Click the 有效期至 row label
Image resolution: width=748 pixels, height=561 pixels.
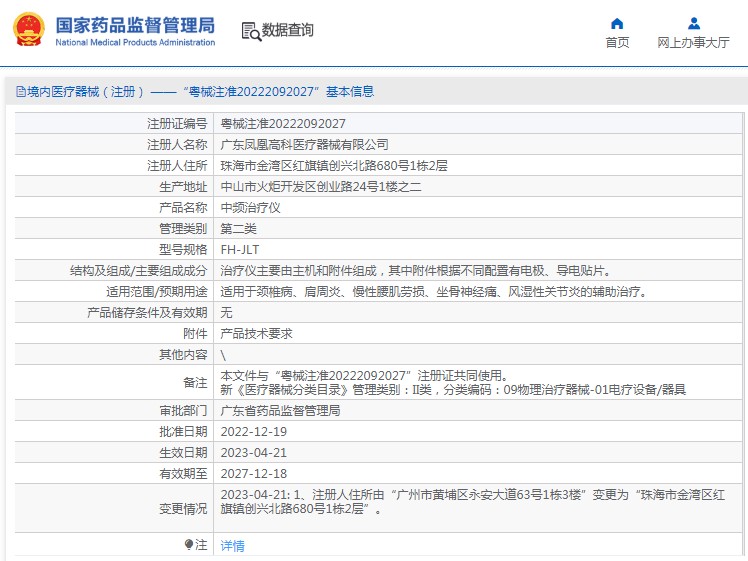[183, 474]
